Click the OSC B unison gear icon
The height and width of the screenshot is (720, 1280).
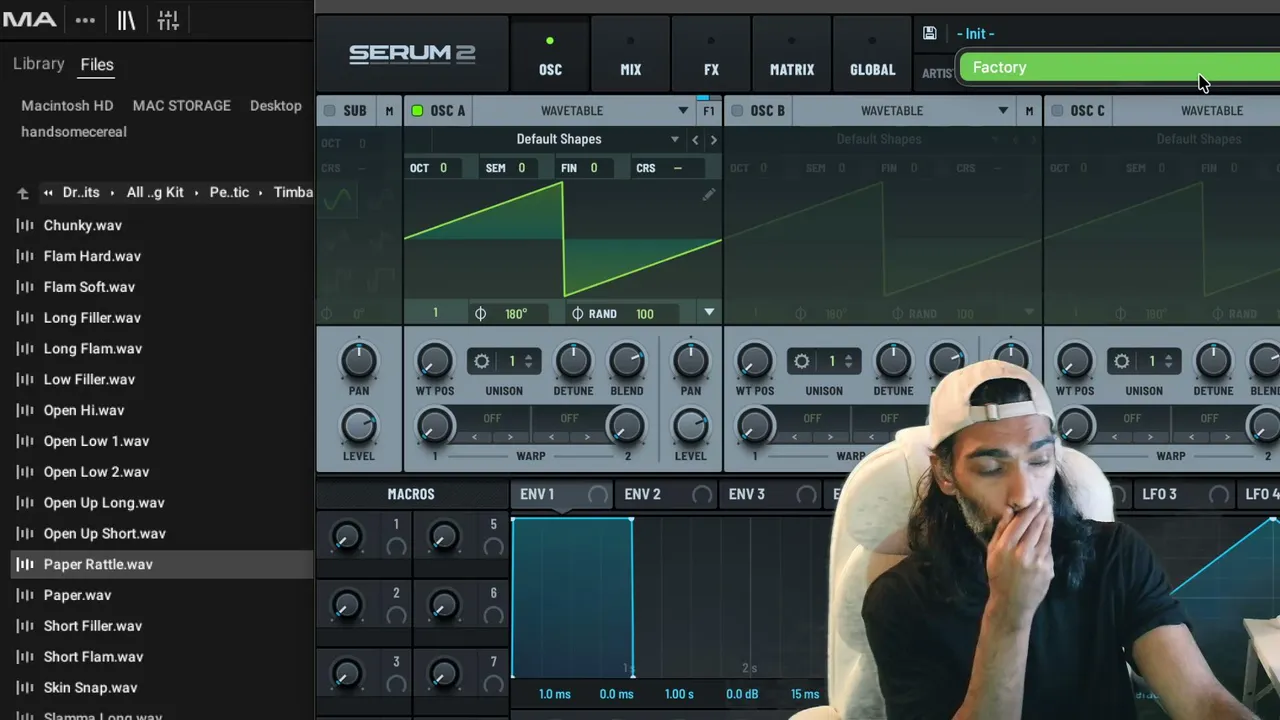pos(802,361)
